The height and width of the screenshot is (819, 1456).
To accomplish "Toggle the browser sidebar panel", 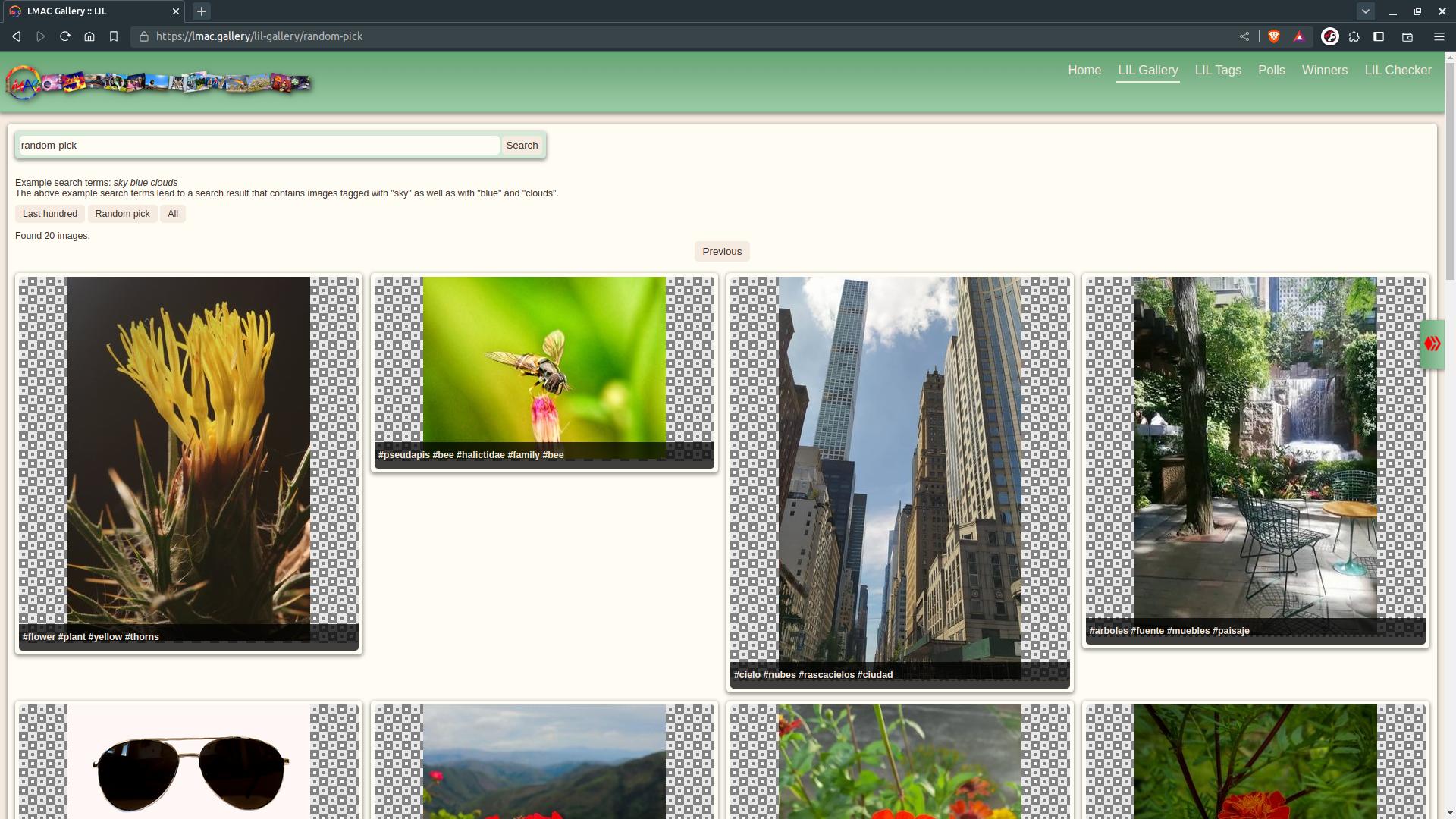I will coord(1379,36).
